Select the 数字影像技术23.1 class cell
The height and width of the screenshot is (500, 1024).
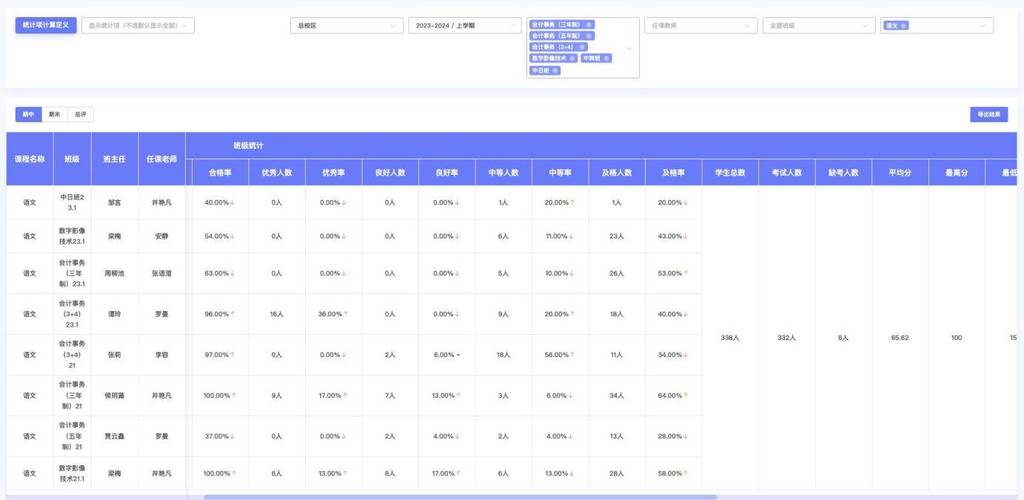(x=72, y=236)
